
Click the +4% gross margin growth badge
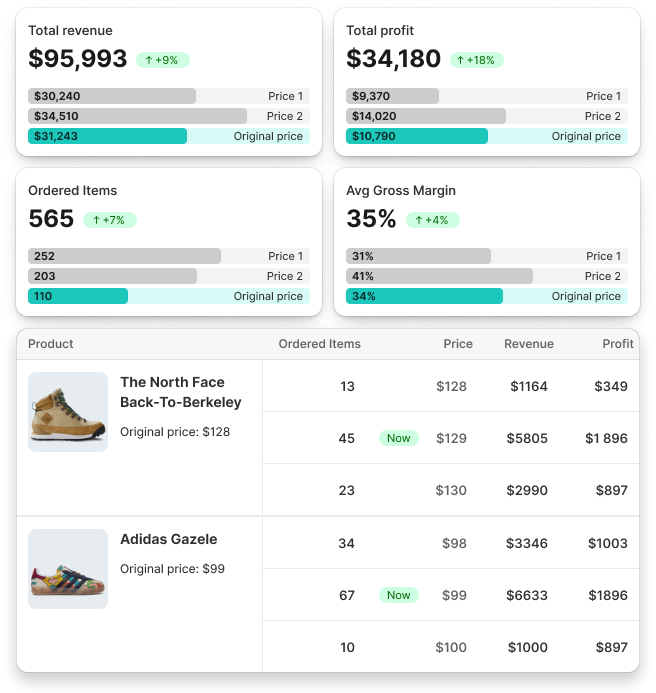(433, 220)
